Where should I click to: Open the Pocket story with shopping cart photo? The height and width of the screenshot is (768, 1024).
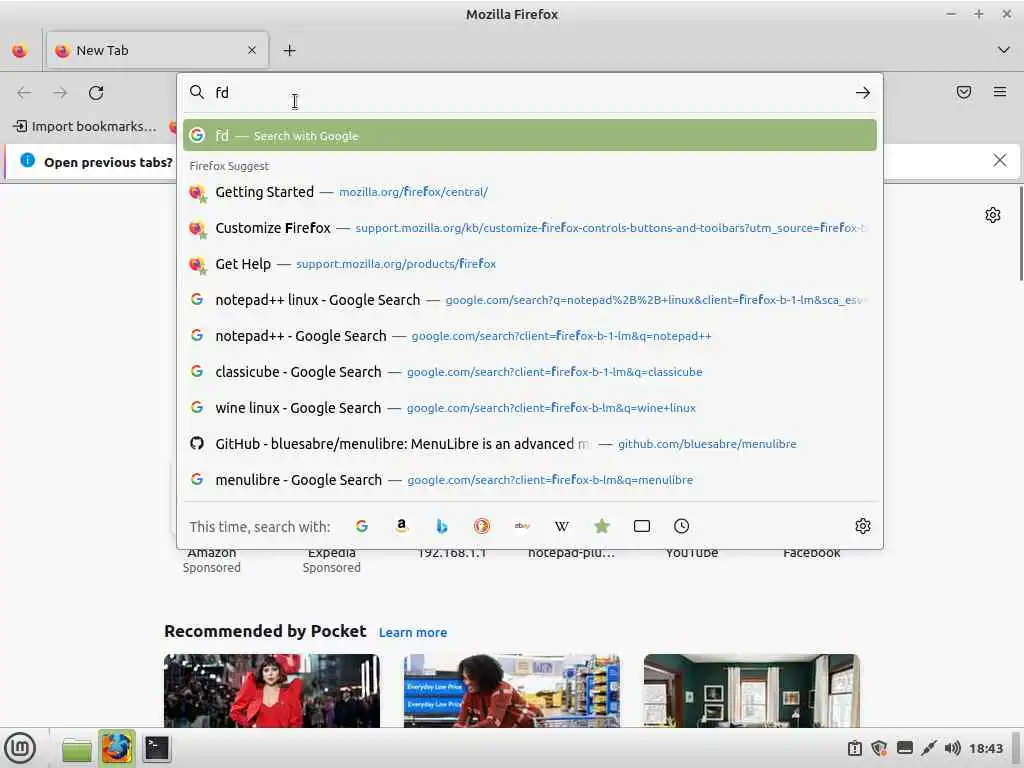511,691
